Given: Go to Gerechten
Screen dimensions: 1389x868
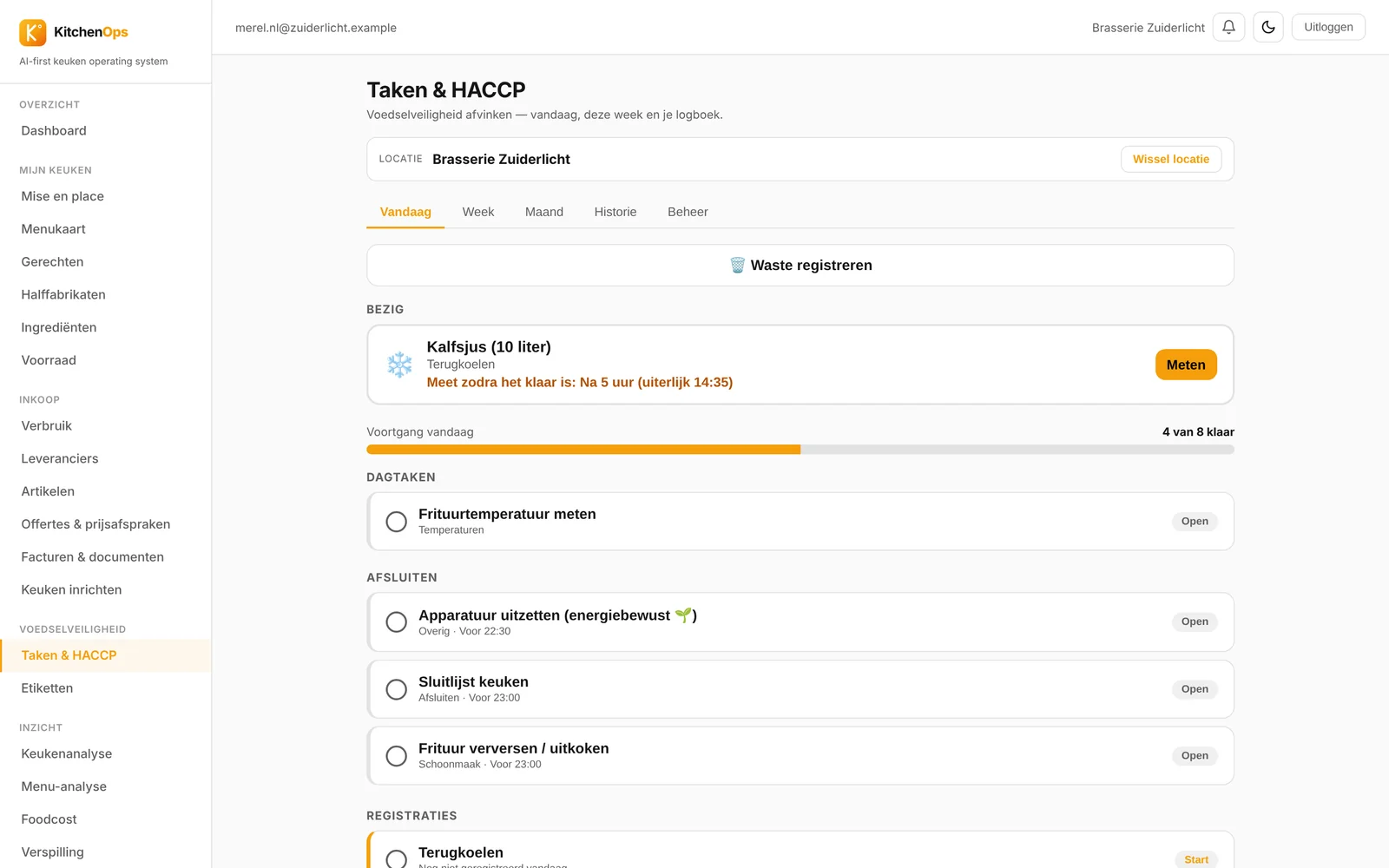Looking at the screenshot, I should click(x=52, y=262).
